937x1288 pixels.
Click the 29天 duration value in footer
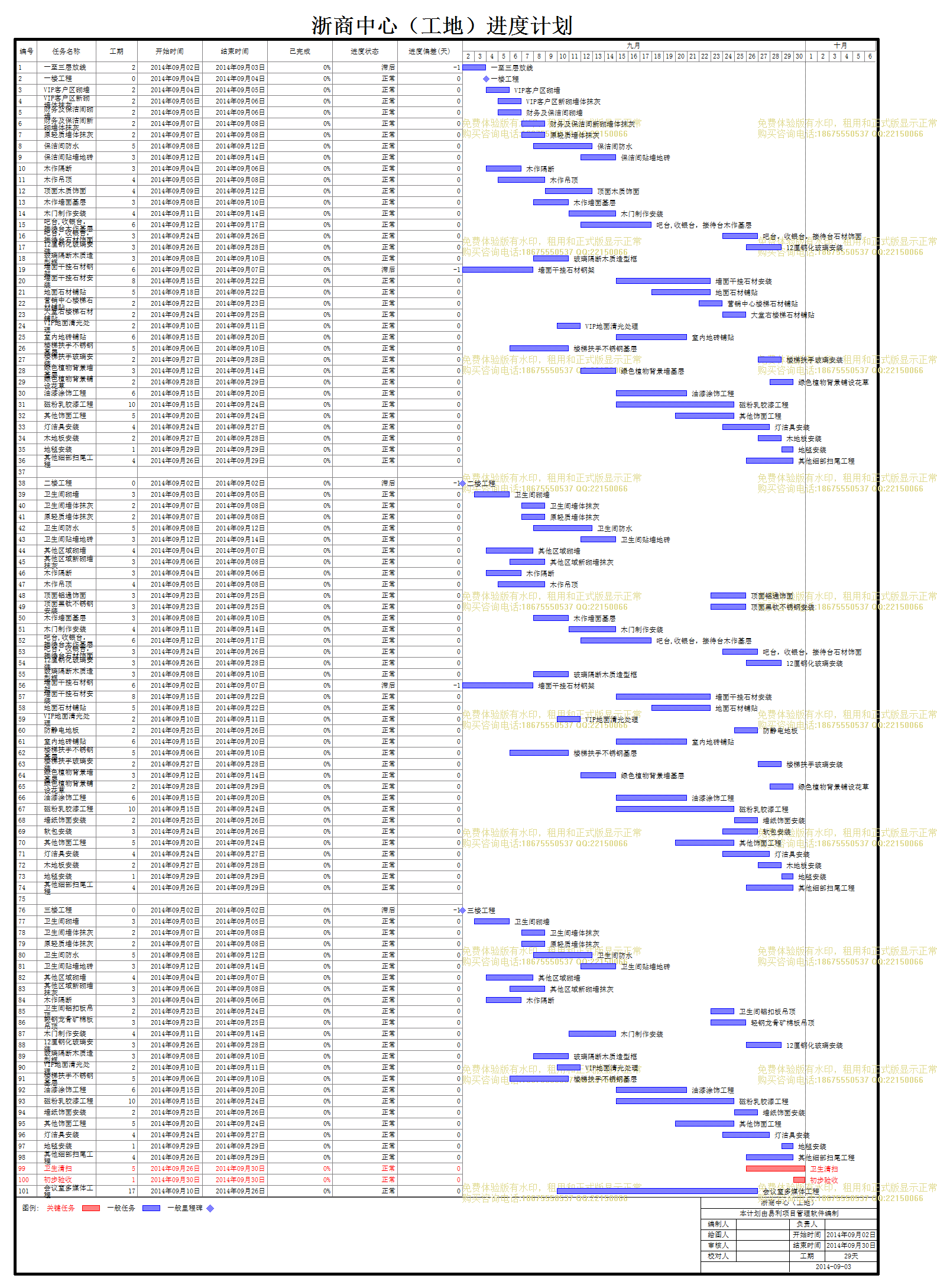coord(851,1256)
